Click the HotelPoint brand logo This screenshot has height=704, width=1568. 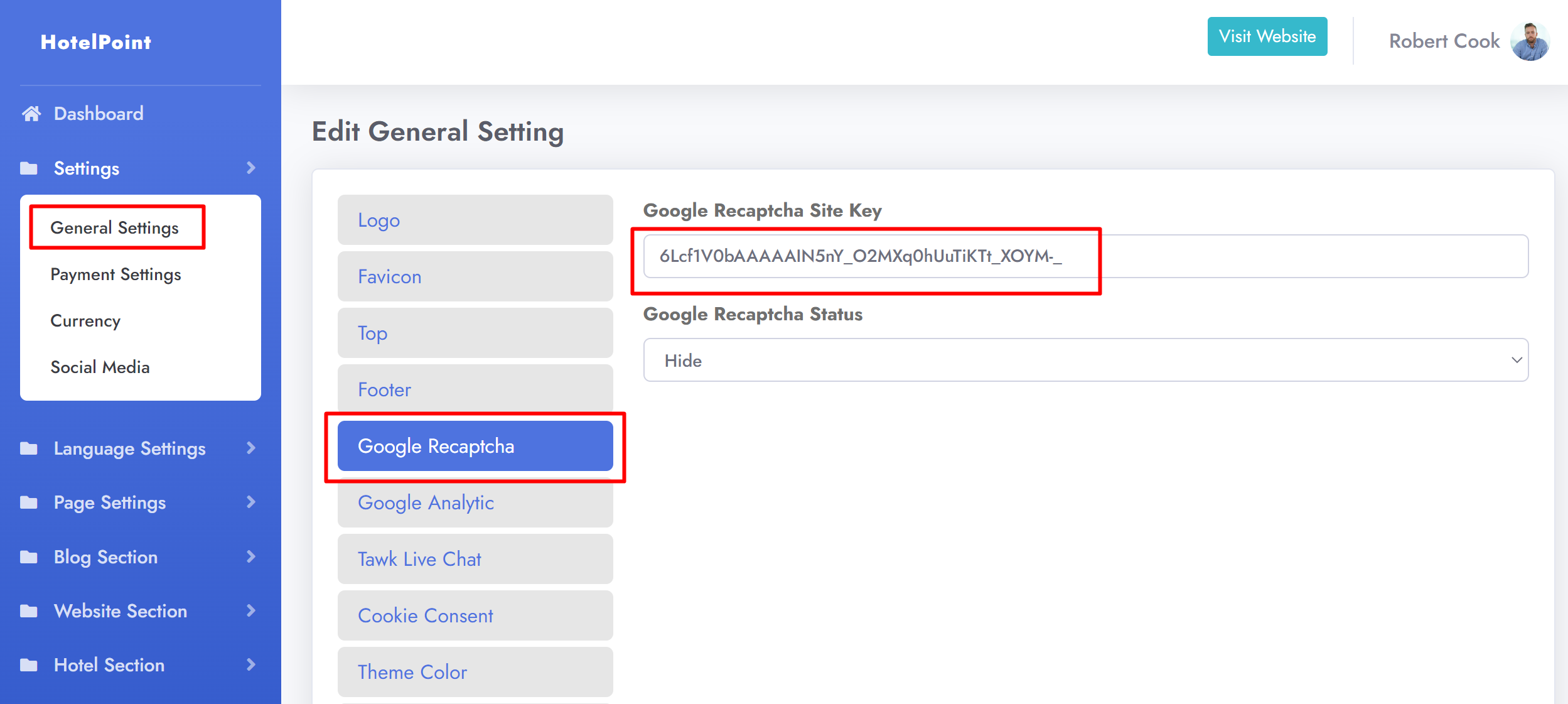click(96, 42)
